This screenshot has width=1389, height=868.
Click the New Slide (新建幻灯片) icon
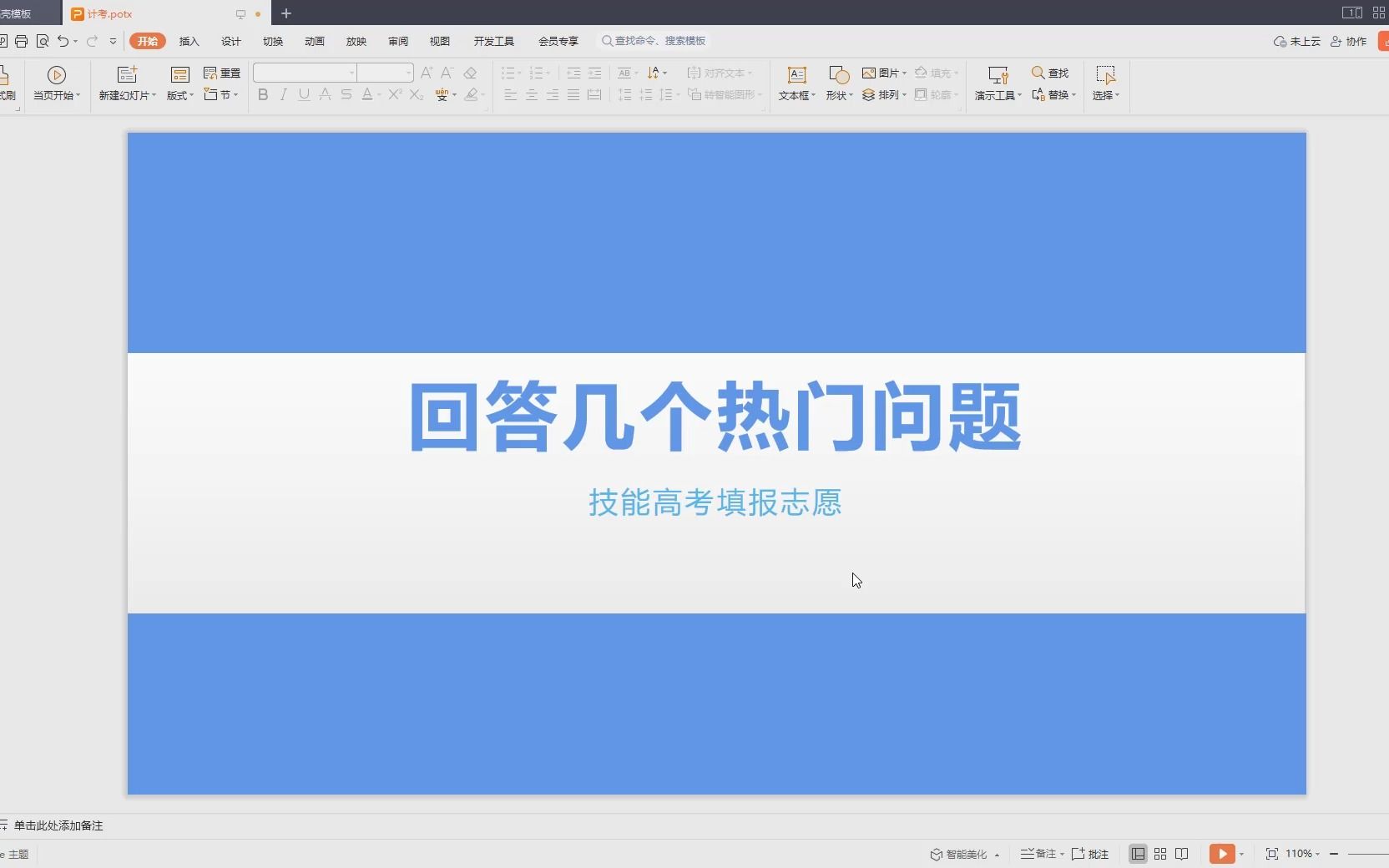point(127,75)
